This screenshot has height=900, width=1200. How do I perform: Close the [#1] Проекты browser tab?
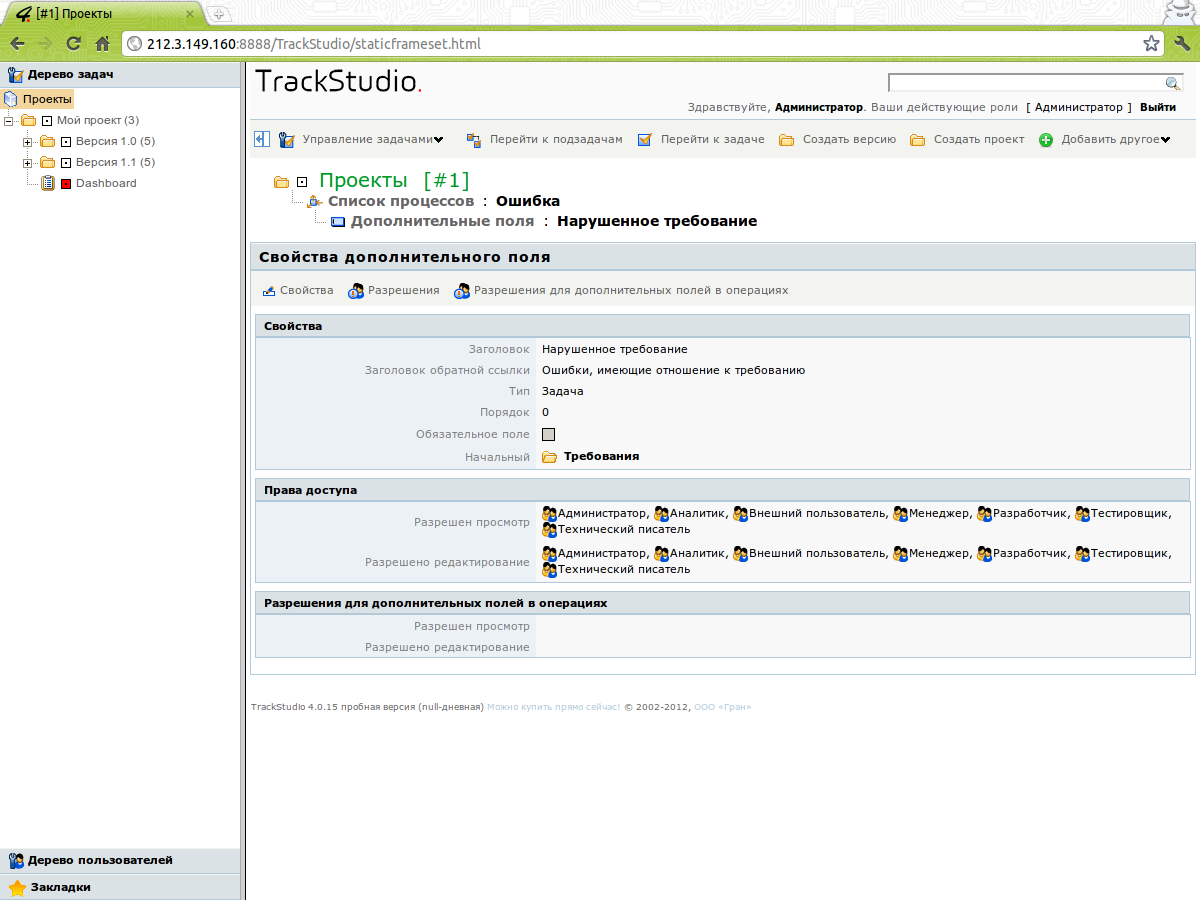[x=190, y=14]
